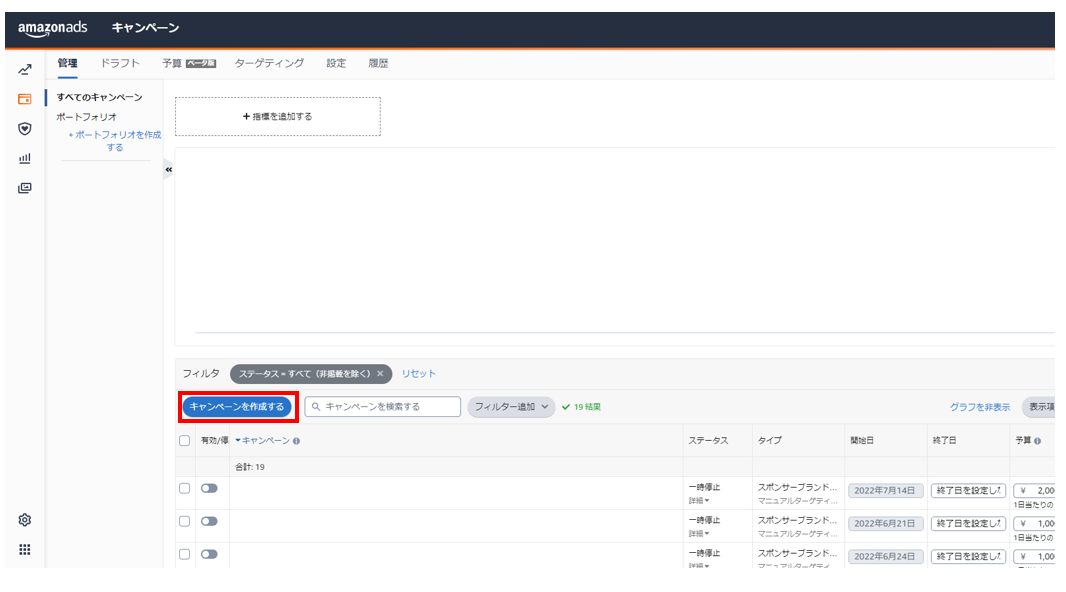Click キャンペーンを作成する button

click(x=237, y=406)
